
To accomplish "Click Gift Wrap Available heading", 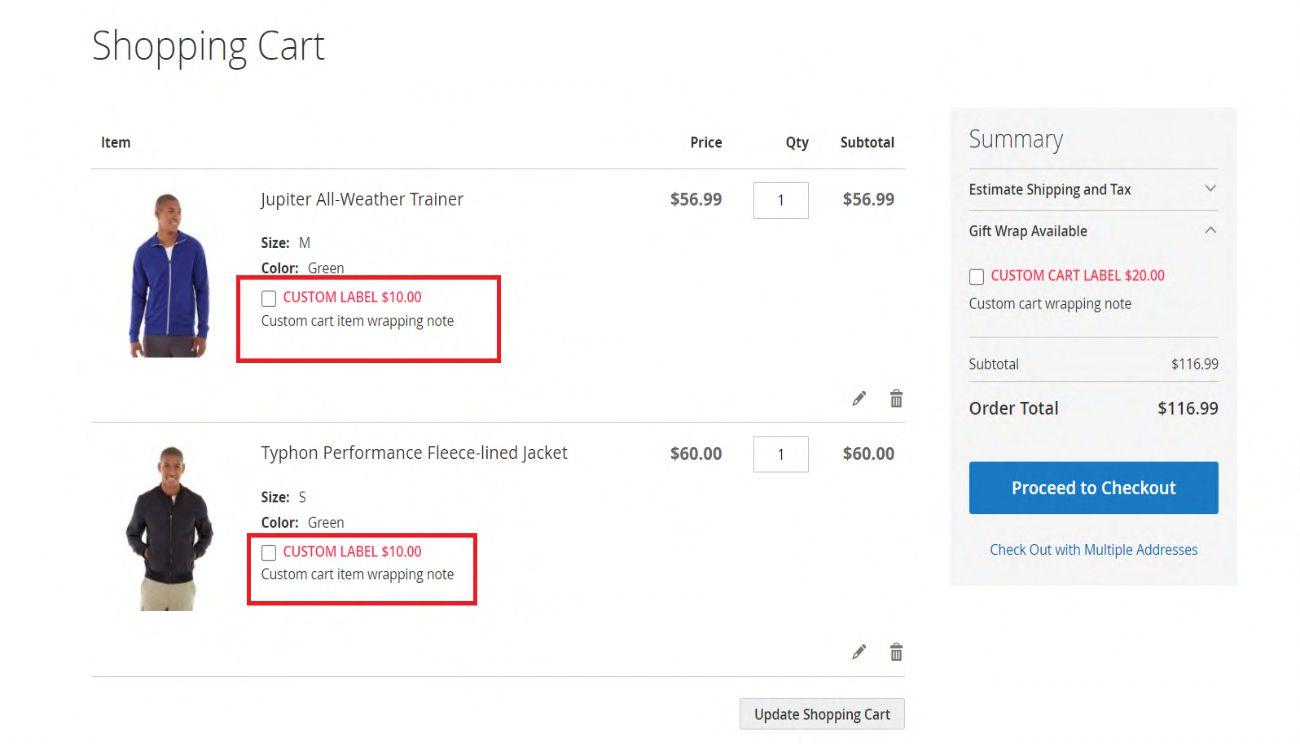I will (1027, 231).
